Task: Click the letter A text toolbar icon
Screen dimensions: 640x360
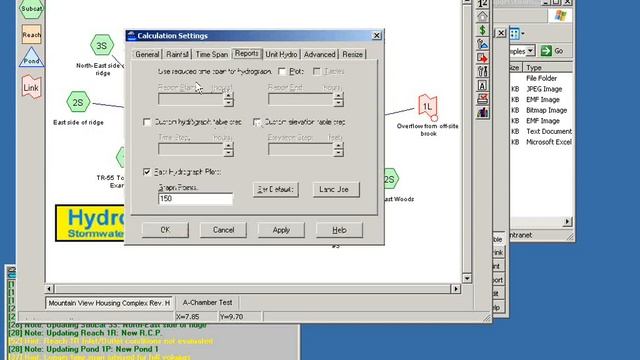Action: point(482,86)
